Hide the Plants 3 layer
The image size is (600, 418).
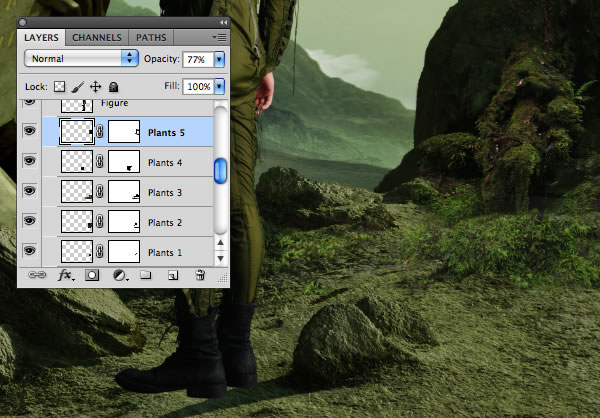coord(29,191)
